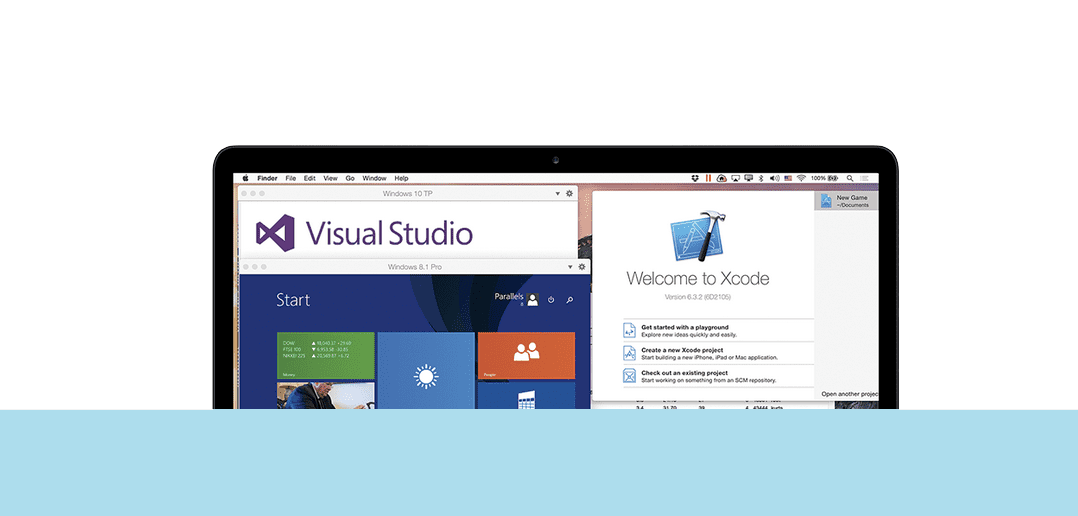The height and width of the screenshot is (516, 1078).
Task: Open the US flag input menu
Action: 788,178
